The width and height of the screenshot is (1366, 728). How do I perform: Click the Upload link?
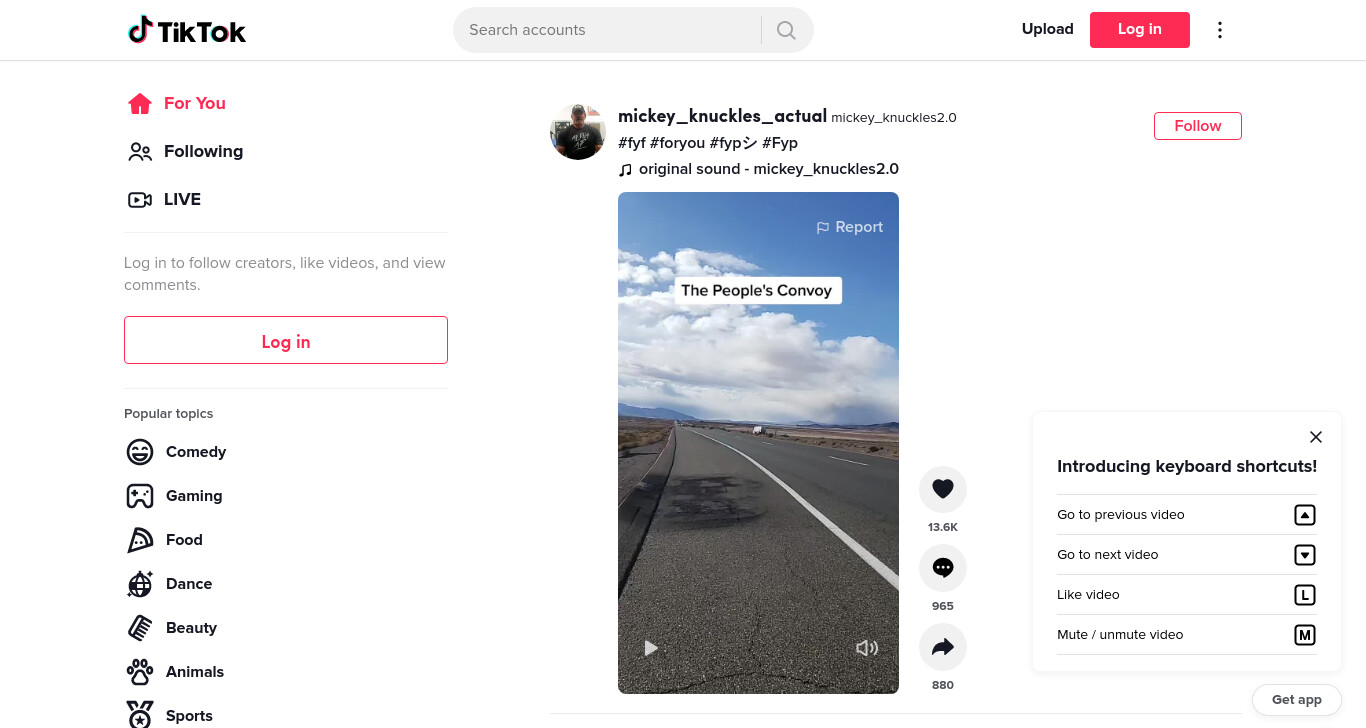point(1047,29)
